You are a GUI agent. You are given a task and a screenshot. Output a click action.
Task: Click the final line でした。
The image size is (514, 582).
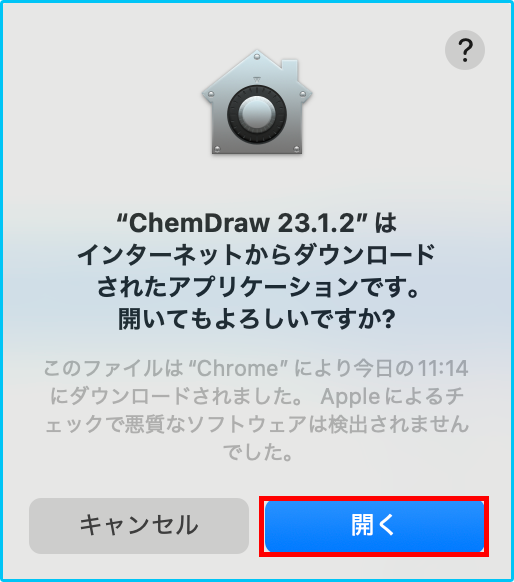click(x=257, y=452)
